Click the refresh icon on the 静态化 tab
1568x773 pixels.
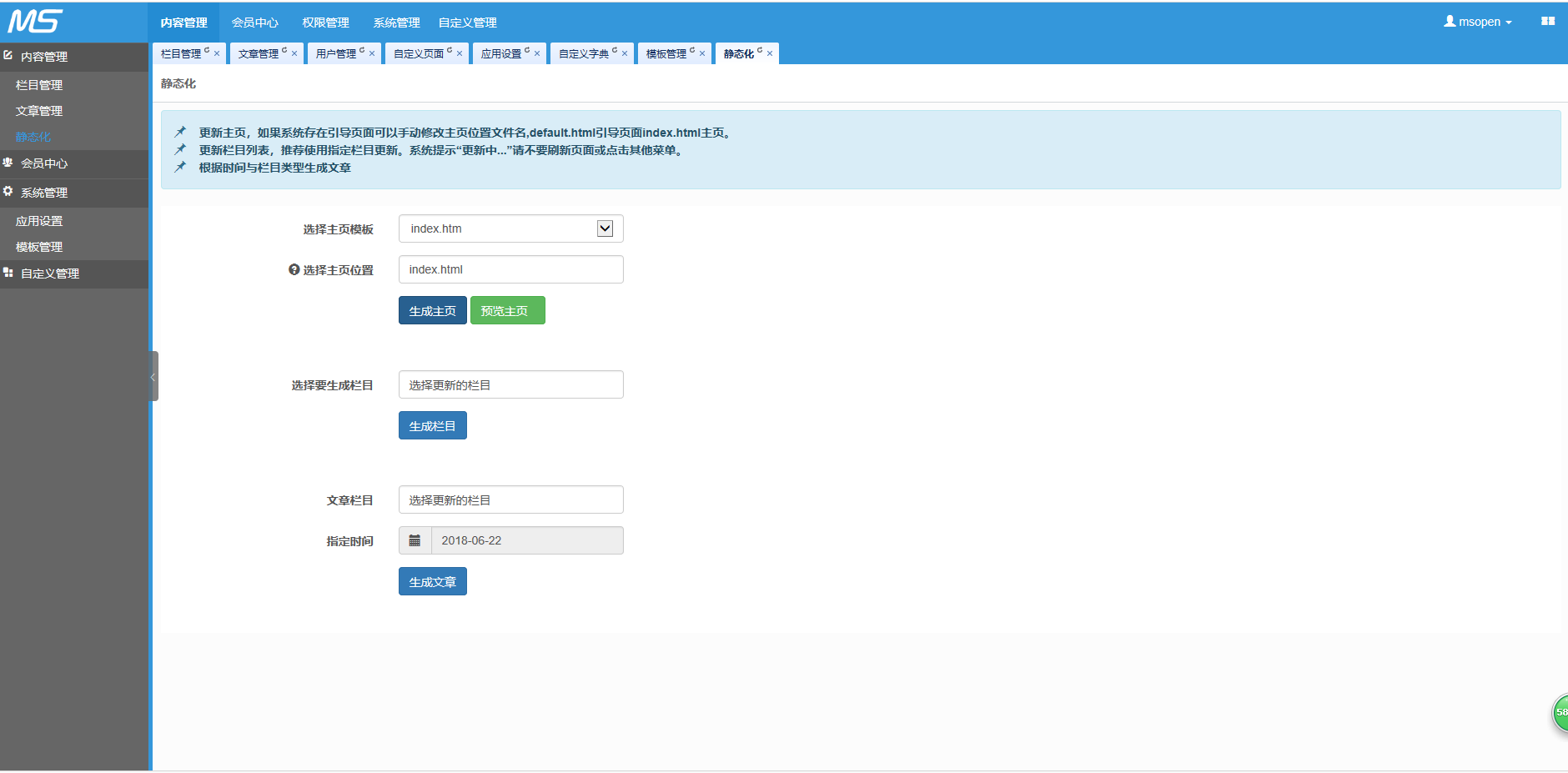[x=760, y=50]
